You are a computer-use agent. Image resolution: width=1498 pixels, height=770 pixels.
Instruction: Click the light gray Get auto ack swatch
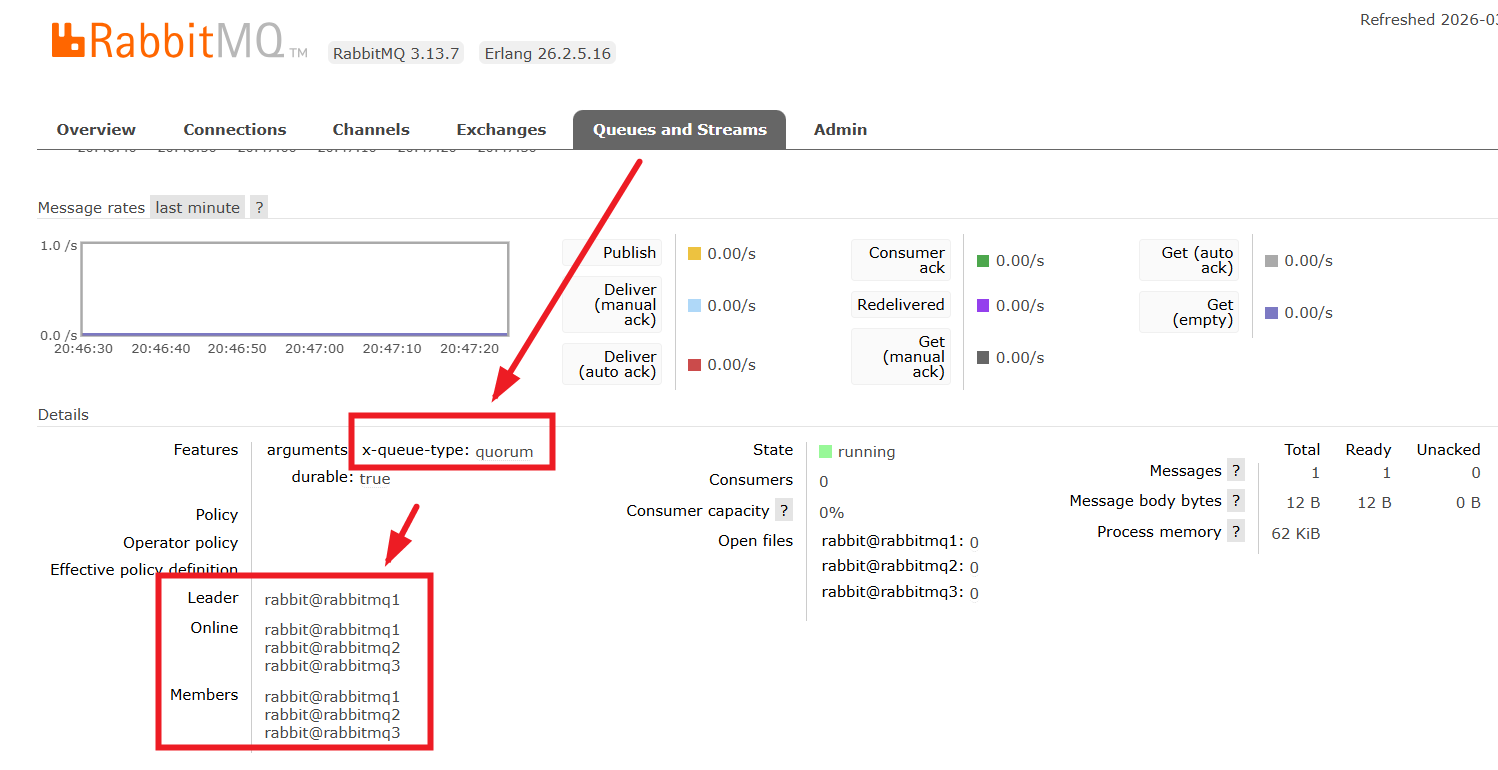click(x=1271, y=261)
